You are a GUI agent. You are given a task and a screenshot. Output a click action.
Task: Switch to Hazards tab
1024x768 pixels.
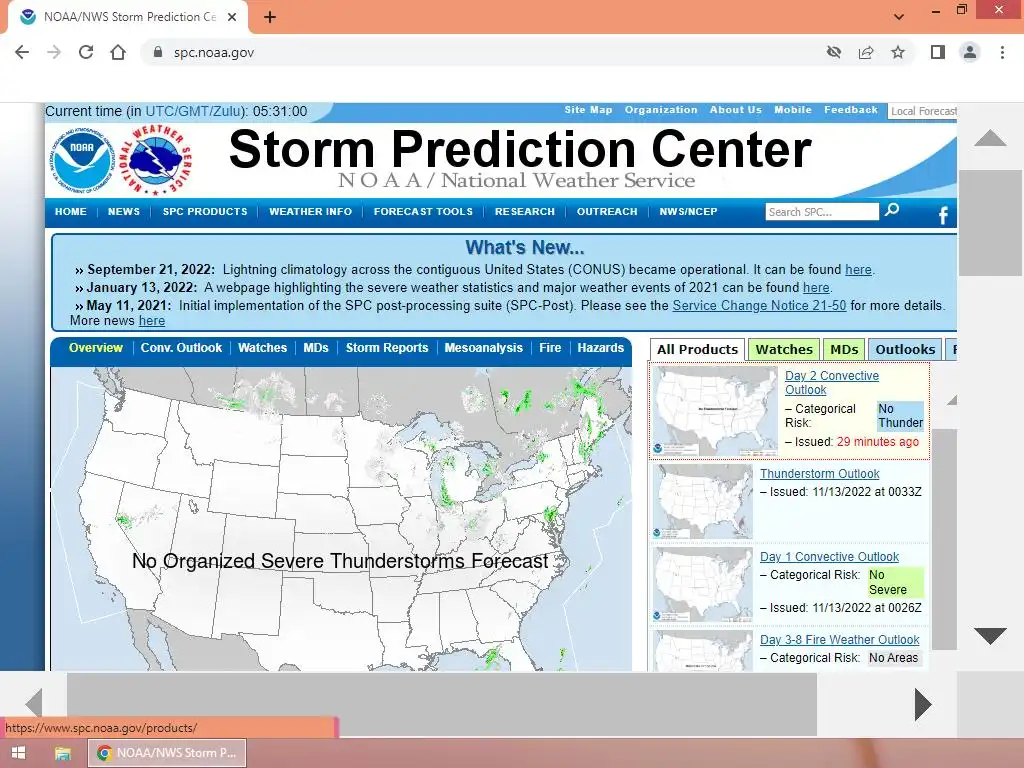600,347
